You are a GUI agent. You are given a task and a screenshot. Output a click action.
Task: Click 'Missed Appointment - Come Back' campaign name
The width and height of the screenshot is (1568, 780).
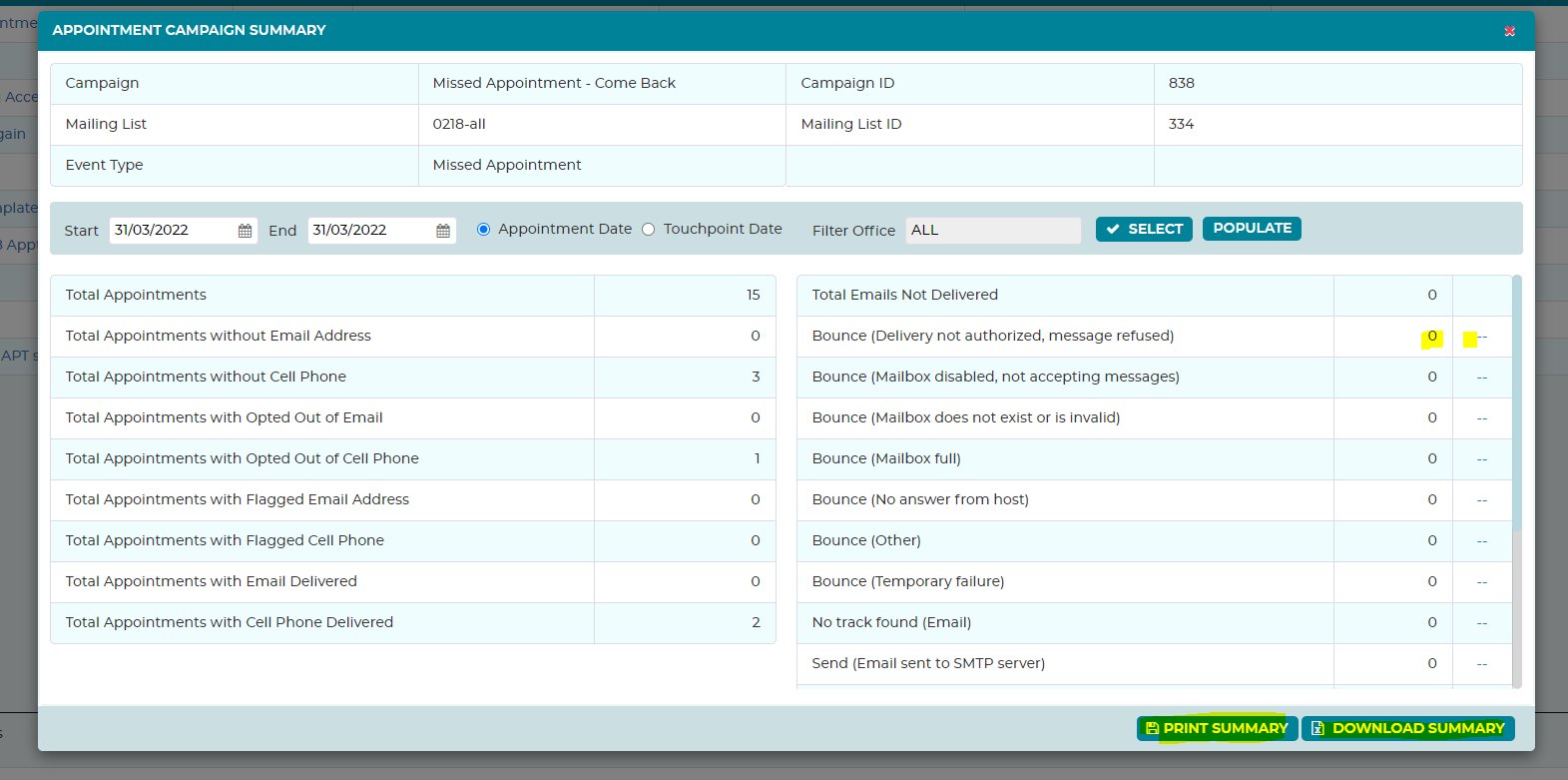[554, 83]
